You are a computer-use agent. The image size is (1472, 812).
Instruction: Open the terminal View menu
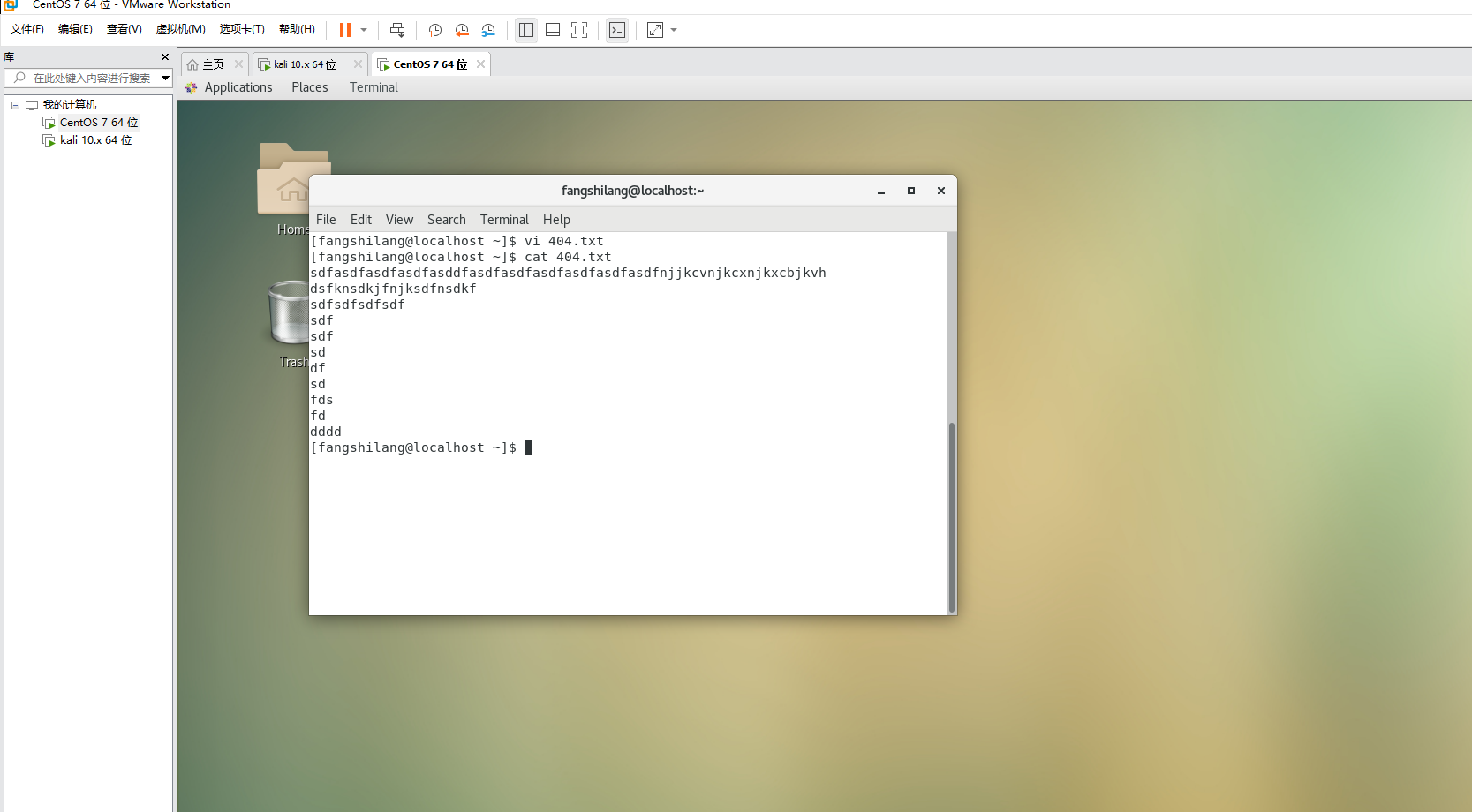tap(399, 220)
